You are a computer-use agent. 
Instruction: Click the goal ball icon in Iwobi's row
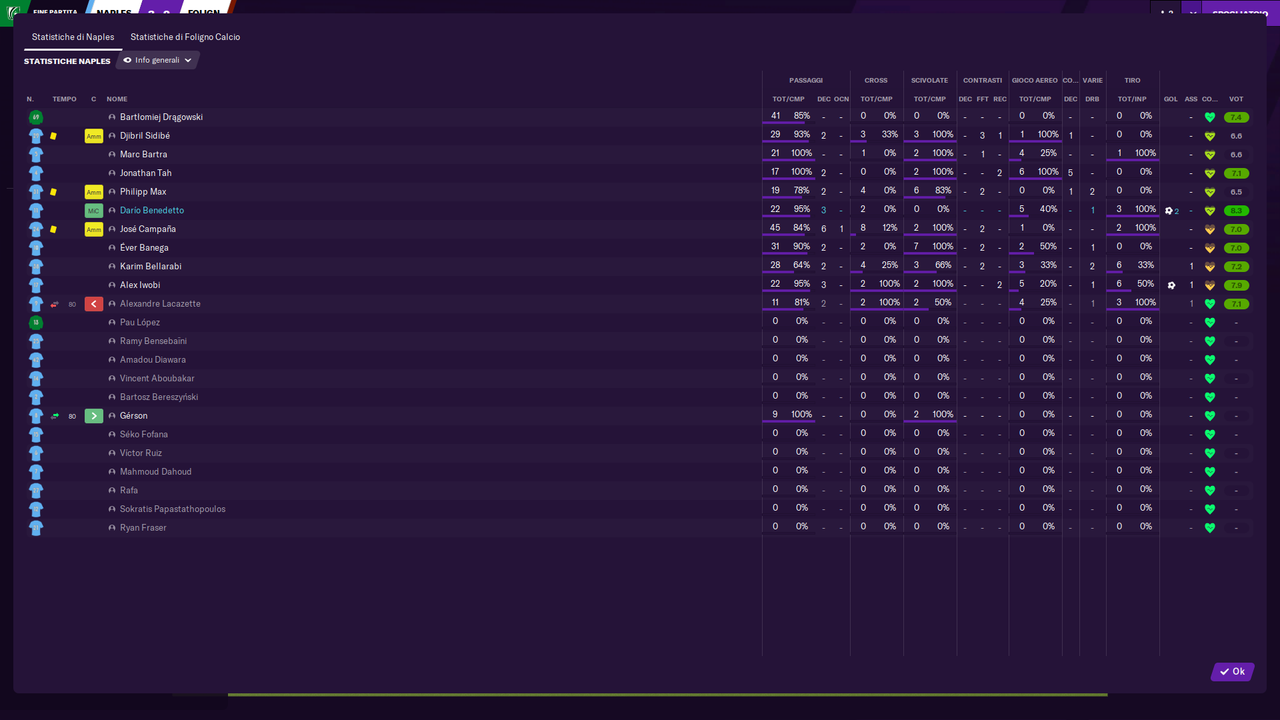coord(1172,285)
